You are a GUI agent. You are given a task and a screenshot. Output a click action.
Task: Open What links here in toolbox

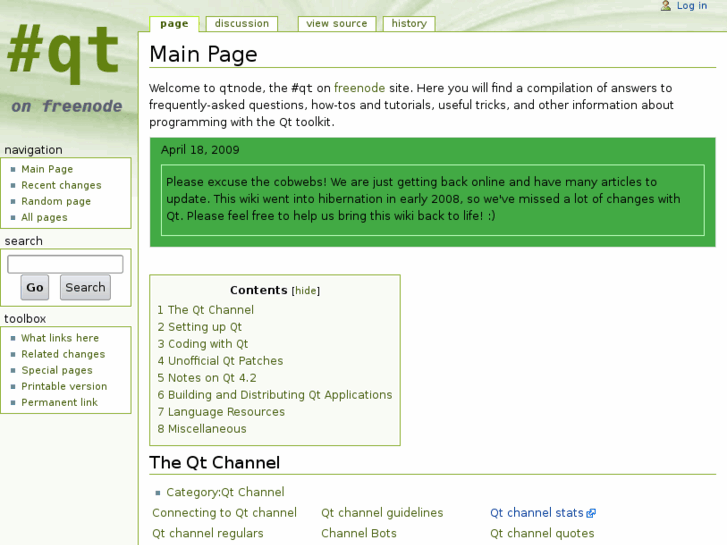[x=60, y=338]
